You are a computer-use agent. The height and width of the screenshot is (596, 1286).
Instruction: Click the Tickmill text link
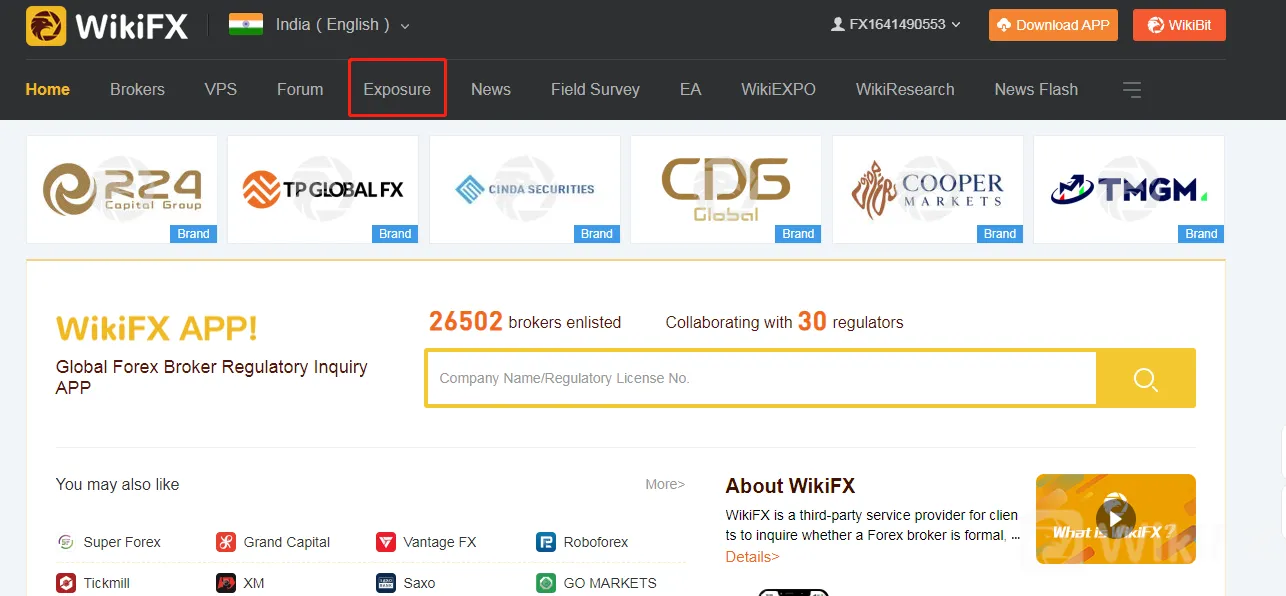[107, 582]
